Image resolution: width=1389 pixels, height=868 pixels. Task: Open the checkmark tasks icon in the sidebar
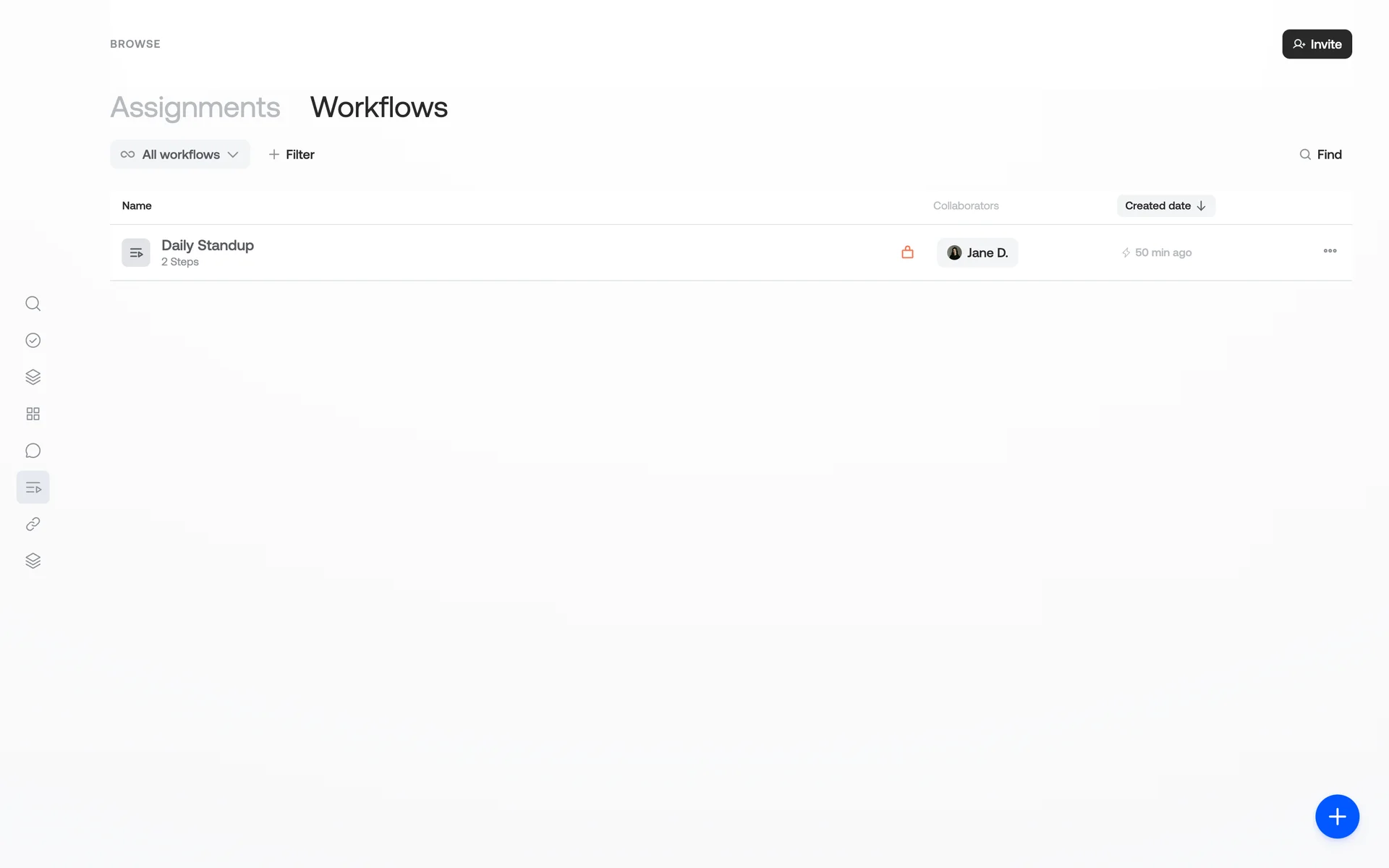(x=33, y=341)
